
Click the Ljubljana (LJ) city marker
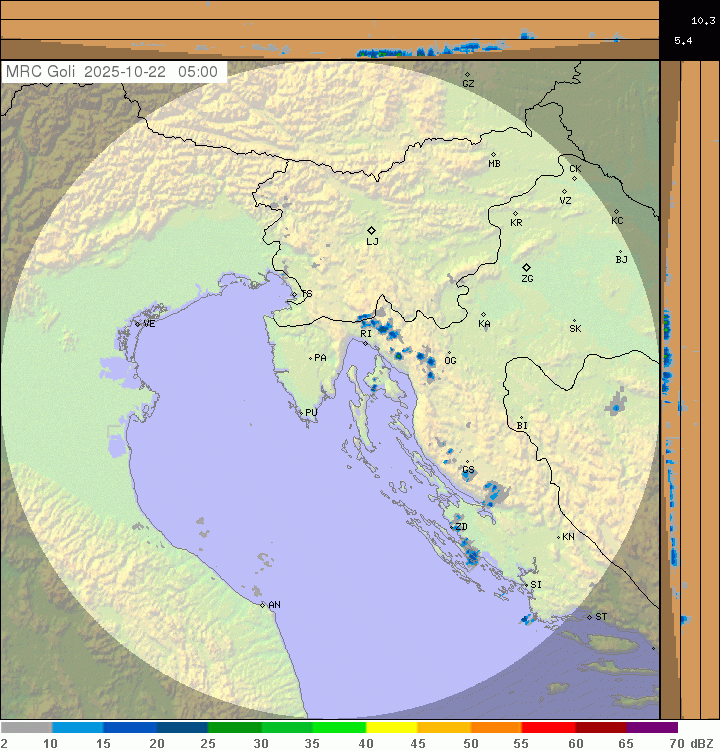[371, 230]
